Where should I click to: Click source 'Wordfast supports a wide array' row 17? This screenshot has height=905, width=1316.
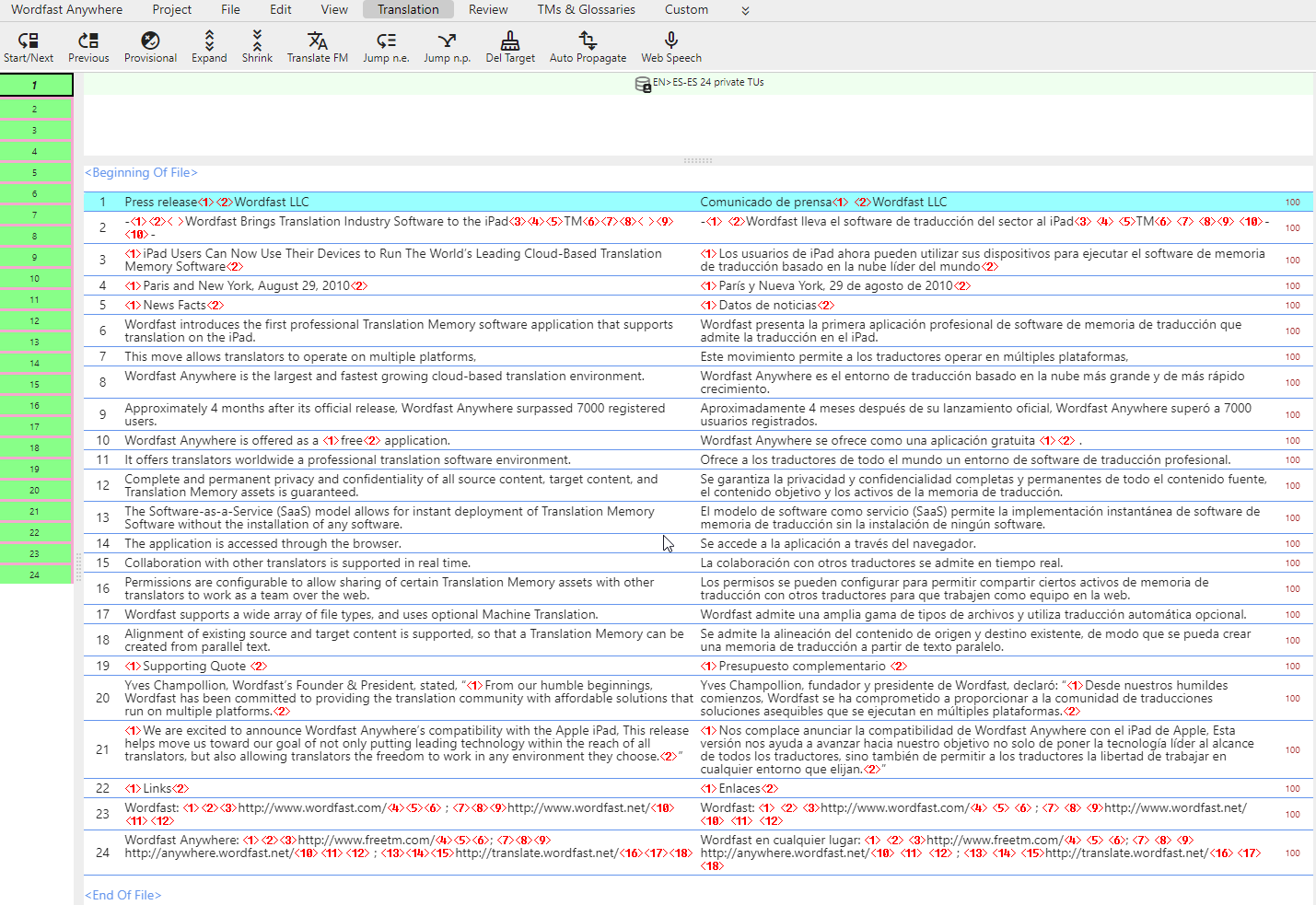tap(361, 614)
